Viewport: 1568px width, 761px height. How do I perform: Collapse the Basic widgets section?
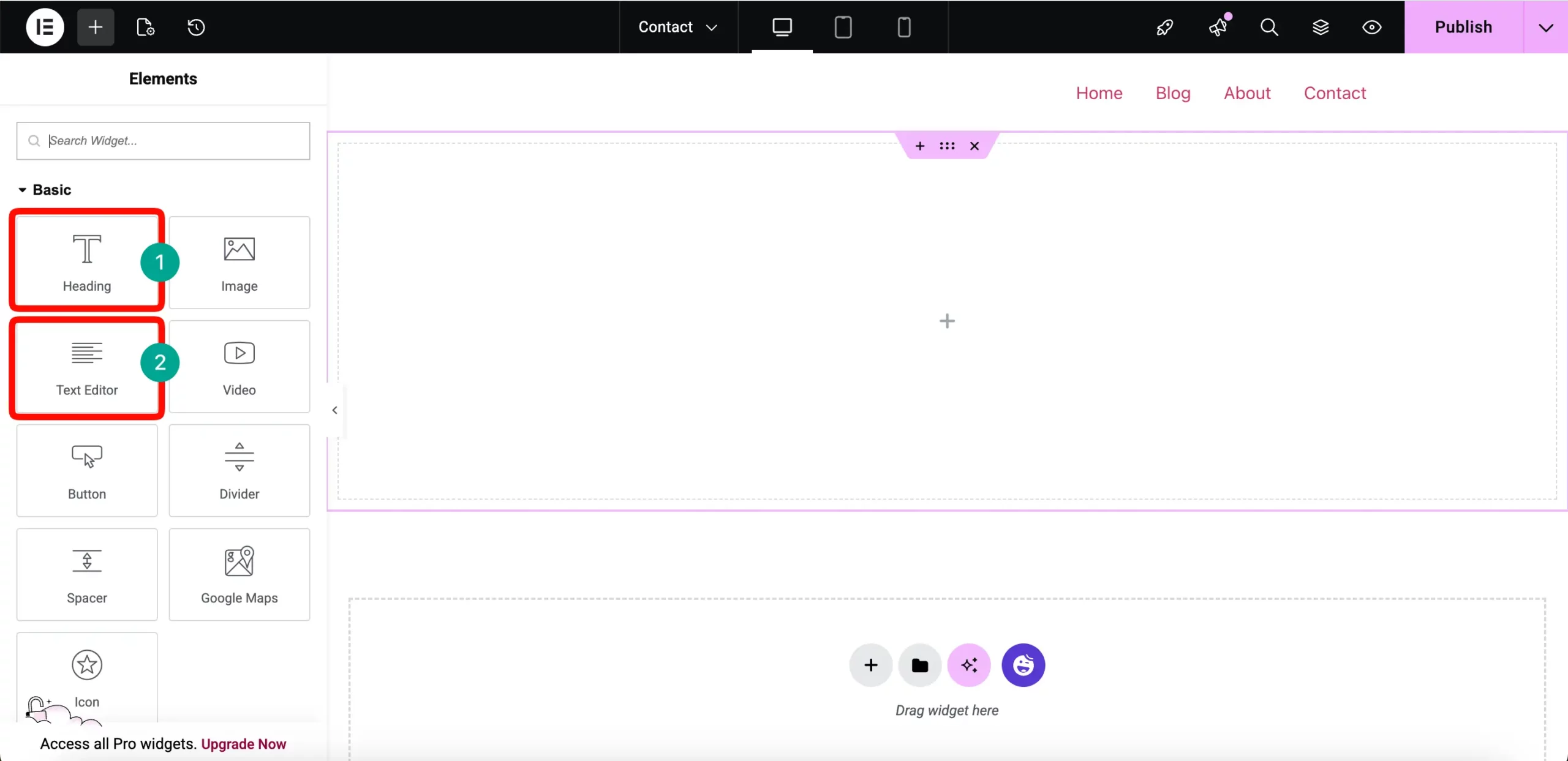21,190
